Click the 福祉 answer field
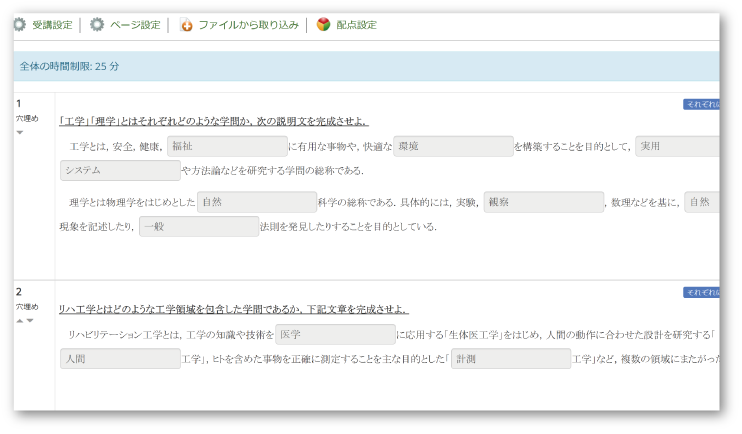The height and width of the screenshot is (434, 742). (227, 146)
